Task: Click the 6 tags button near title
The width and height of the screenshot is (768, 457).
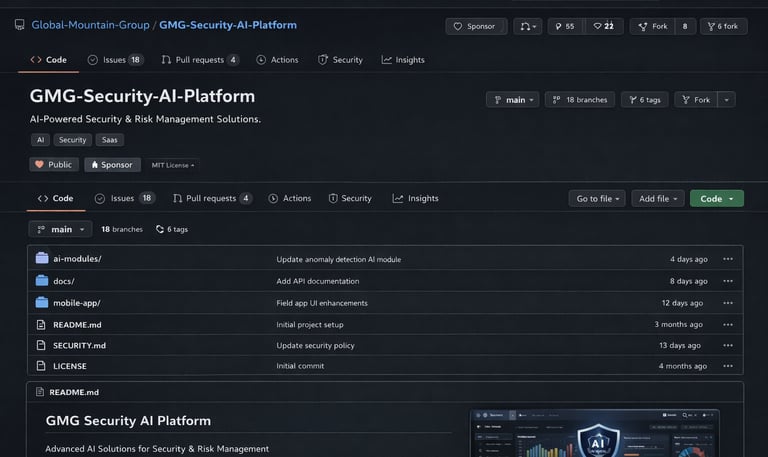Action: [645, 100]
